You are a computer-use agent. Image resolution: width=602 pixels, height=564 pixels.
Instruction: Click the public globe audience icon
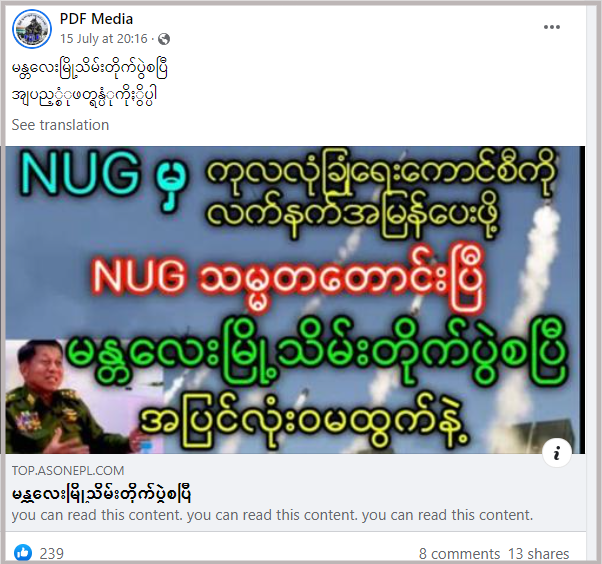pos(164,39)
